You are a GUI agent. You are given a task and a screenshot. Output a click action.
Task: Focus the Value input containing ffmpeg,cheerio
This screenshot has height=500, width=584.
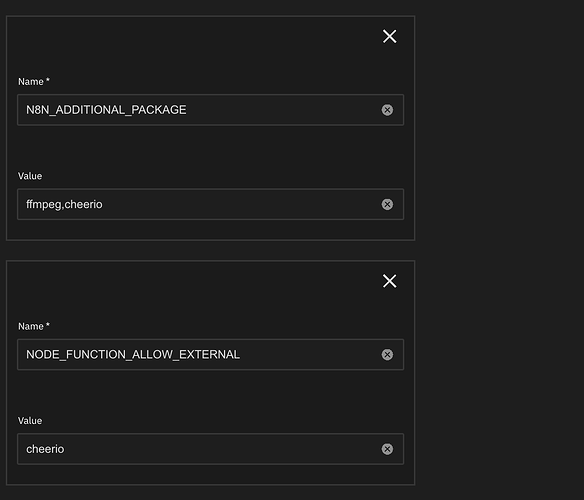(x=210, y=204)
